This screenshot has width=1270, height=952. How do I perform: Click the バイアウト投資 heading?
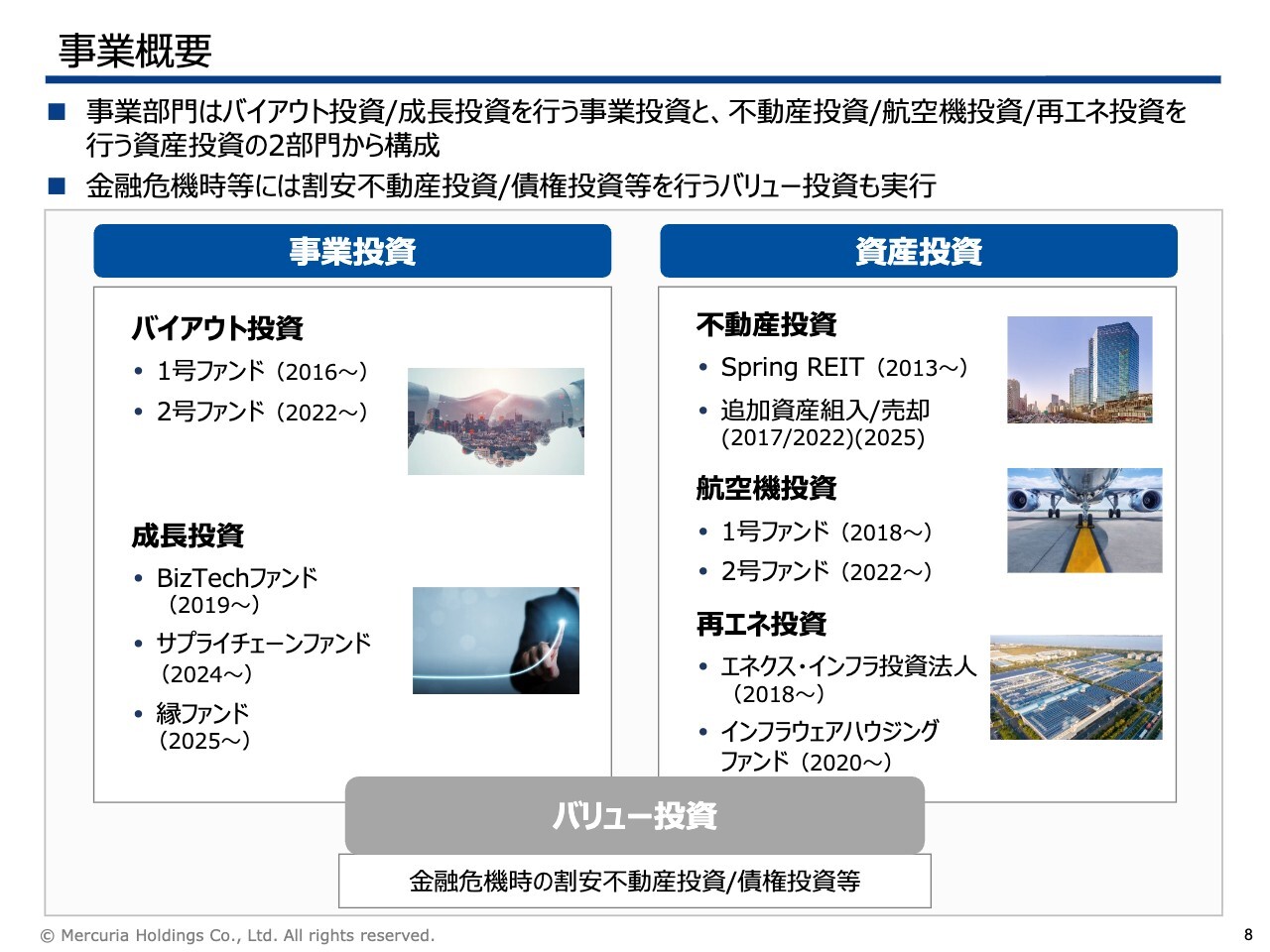[217, 327]
